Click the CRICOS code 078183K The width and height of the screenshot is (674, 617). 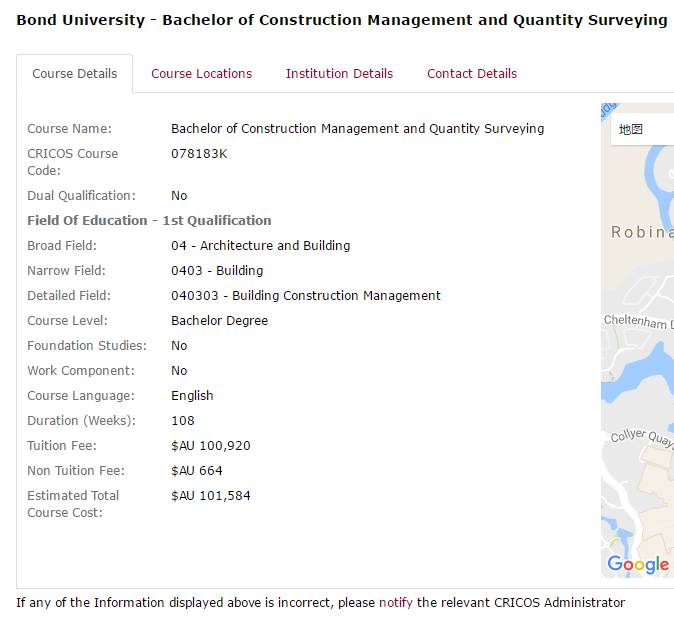199,153
